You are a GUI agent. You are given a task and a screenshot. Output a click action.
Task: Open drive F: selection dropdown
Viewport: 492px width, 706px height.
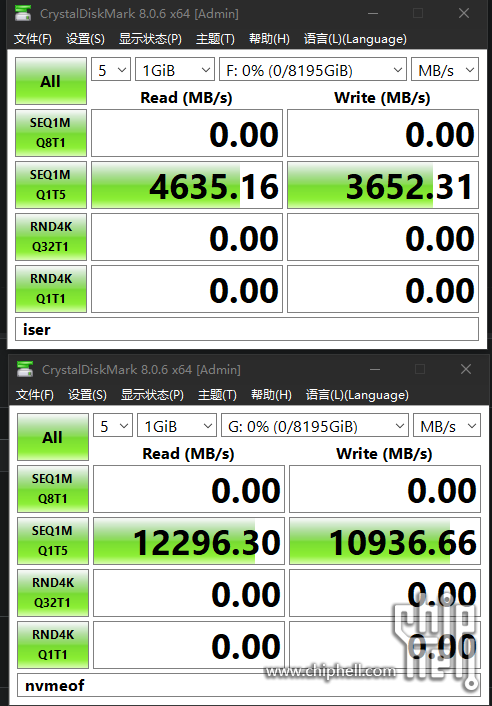(313, 70)
